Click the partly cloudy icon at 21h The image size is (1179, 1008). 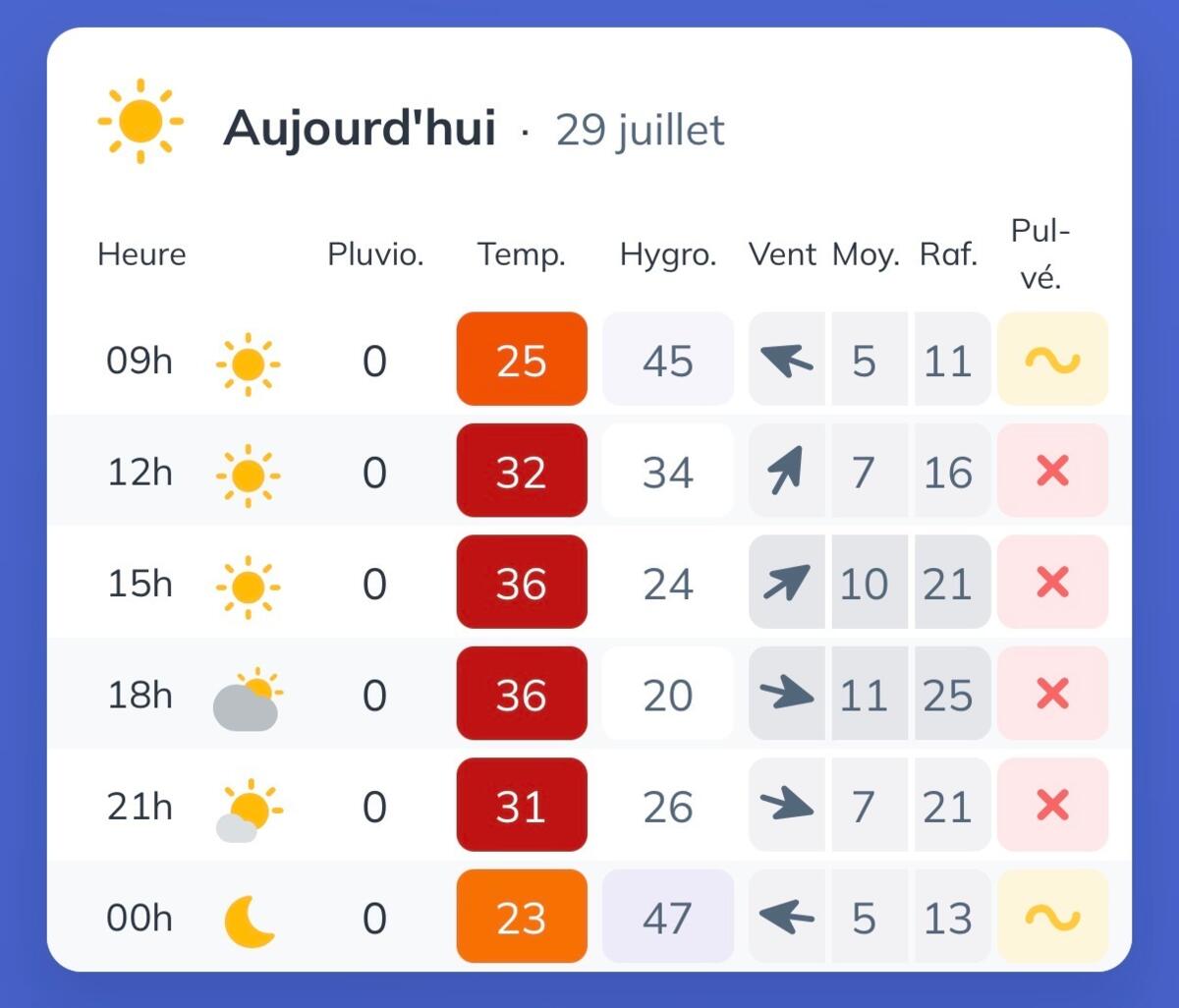click(x=248, y=811)
